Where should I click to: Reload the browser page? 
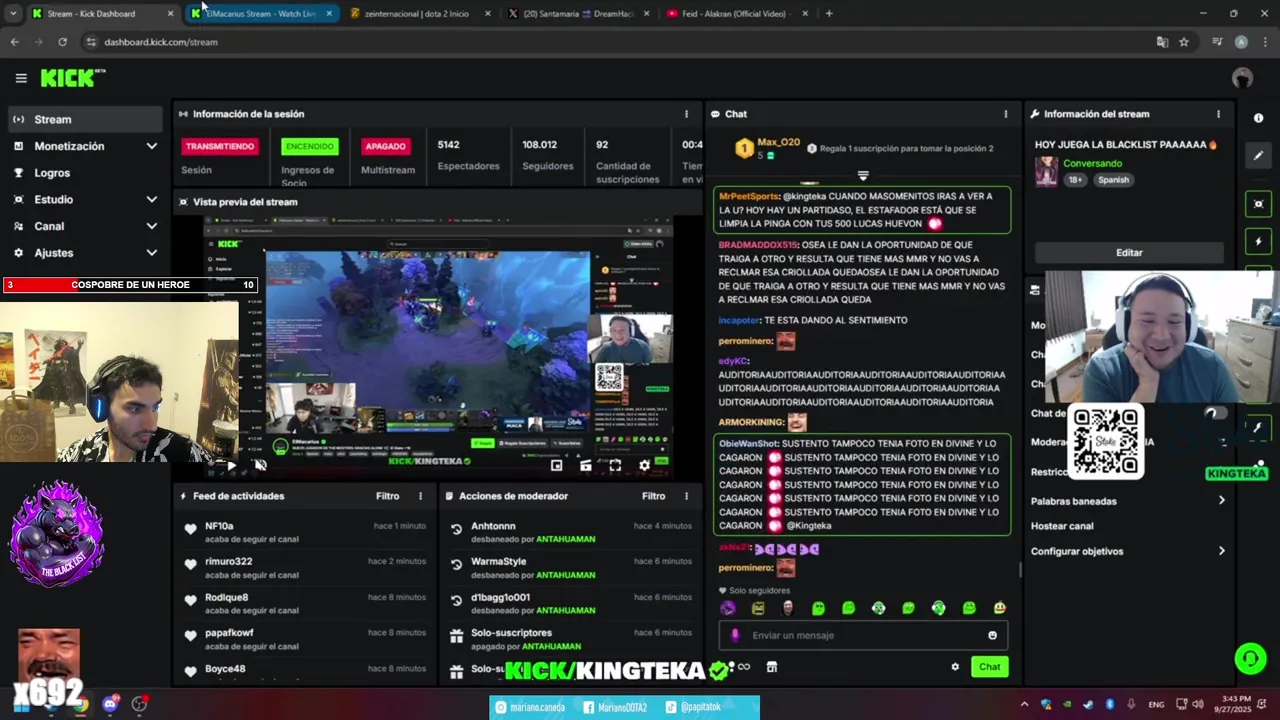coord(62,42)
